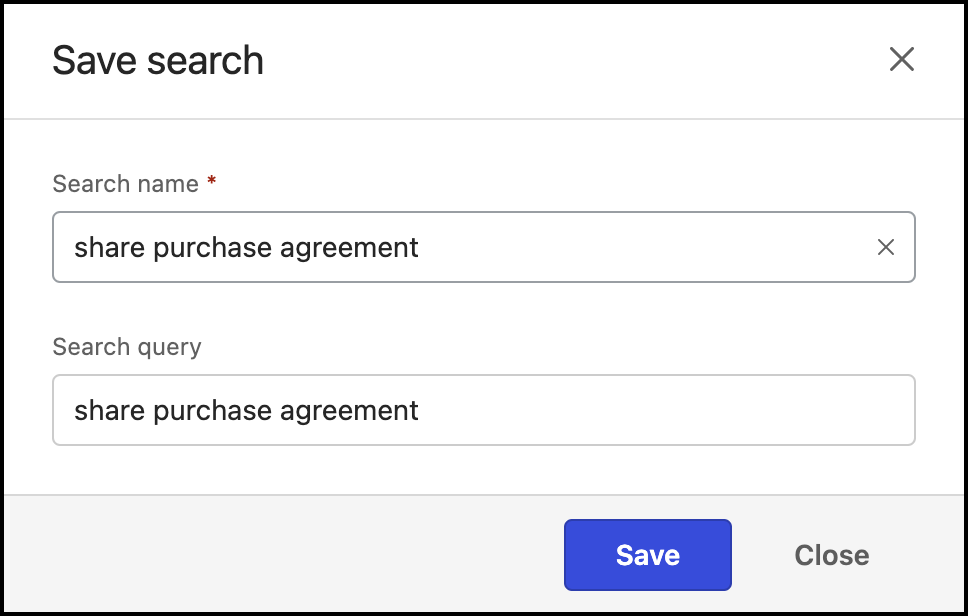Screen dimensions: 968x616
Task: Click blank header area beside dialog title
Action: pos(560,60)
